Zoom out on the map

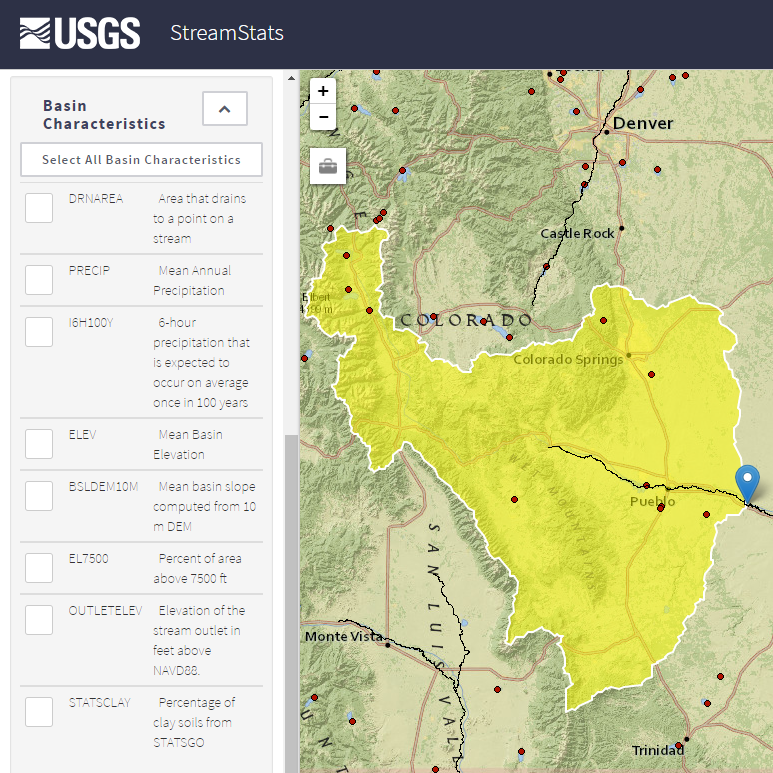tap(323, 117)
